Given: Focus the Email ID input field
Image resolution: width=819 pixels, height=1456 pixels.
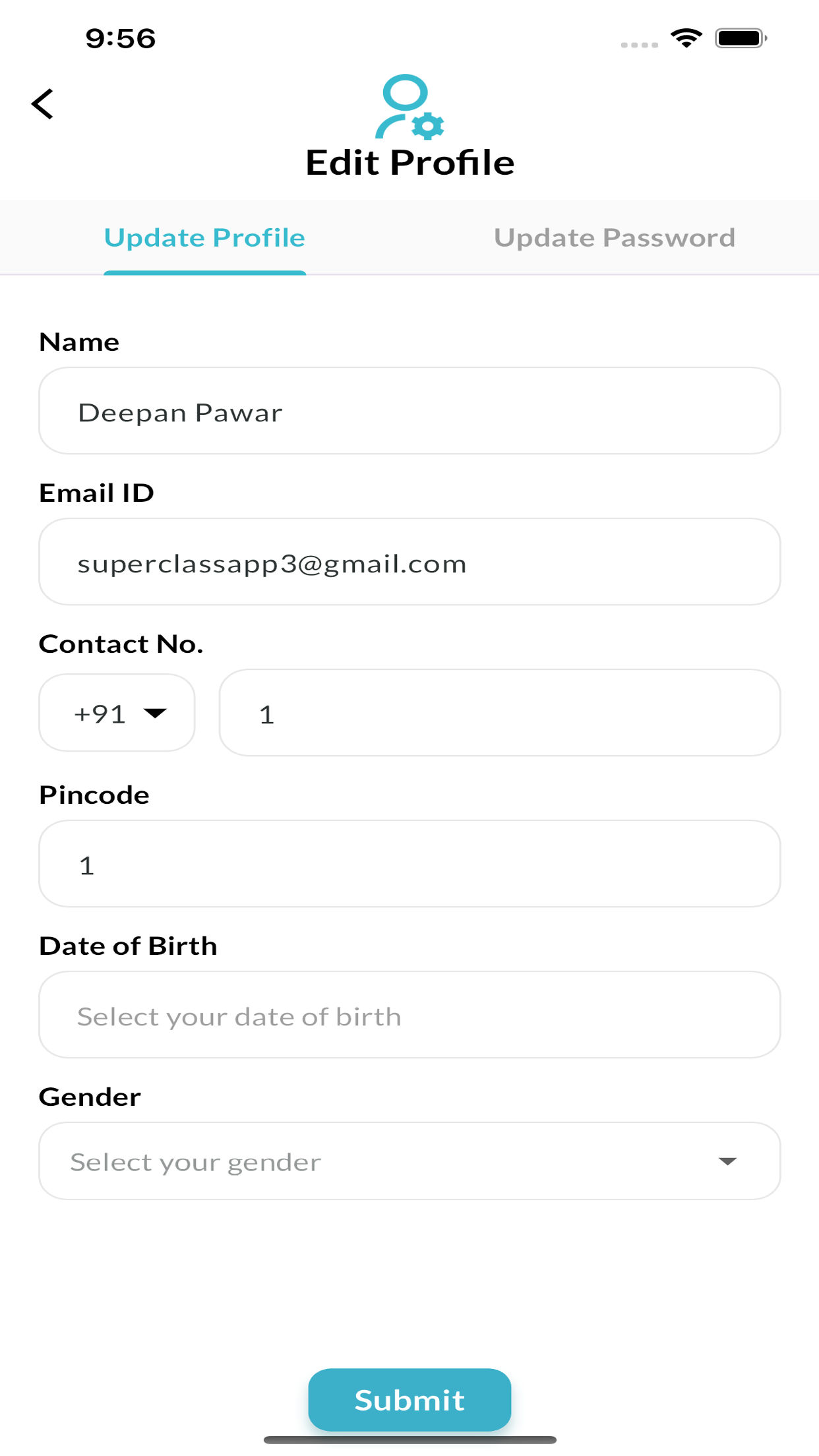Looking at the screenshot, I should (x=409, y=562).
